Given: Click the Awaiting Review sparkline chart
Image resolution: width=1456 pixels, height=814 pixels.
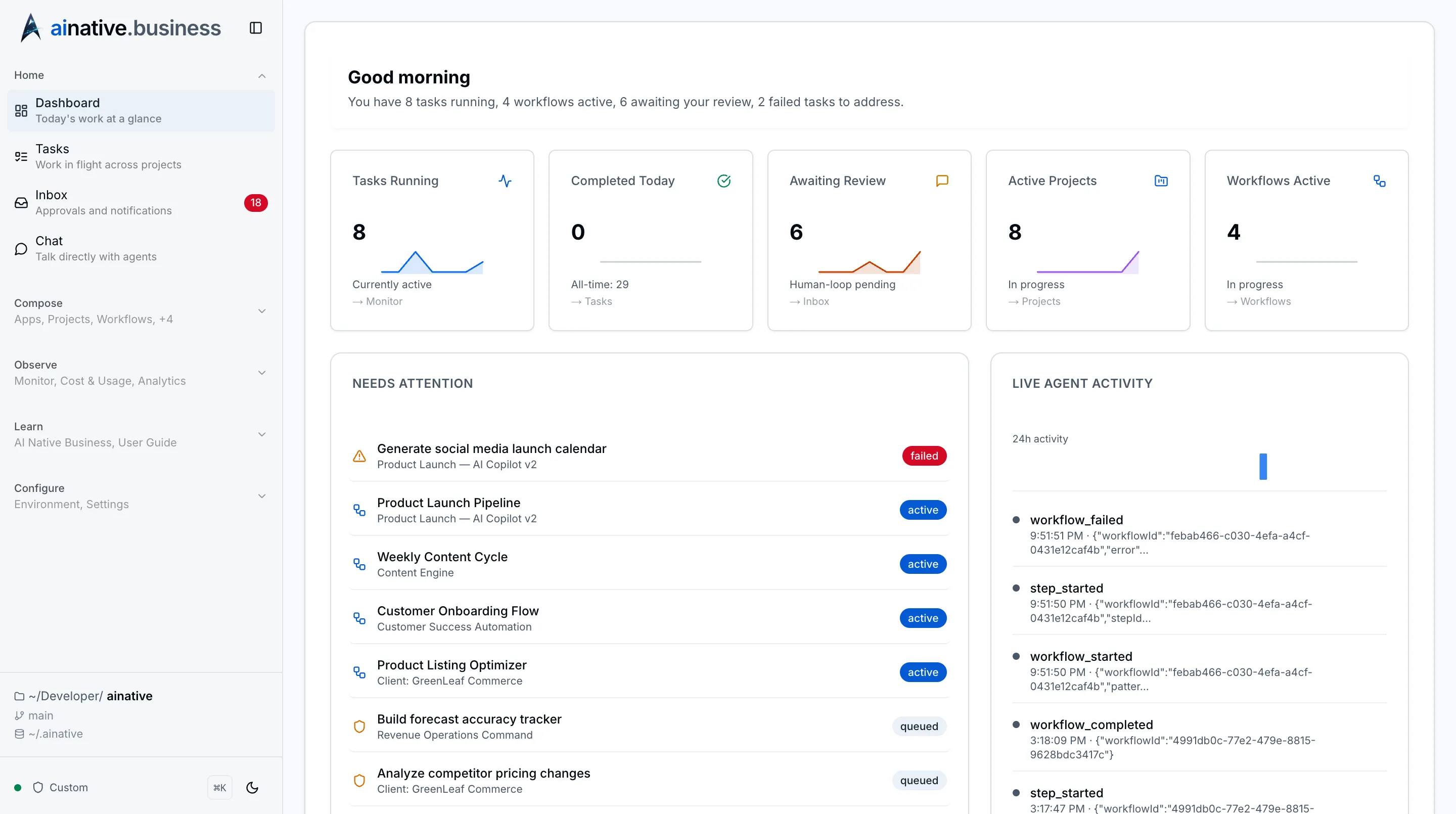Looking at the screenshot, I should point(870,262).
